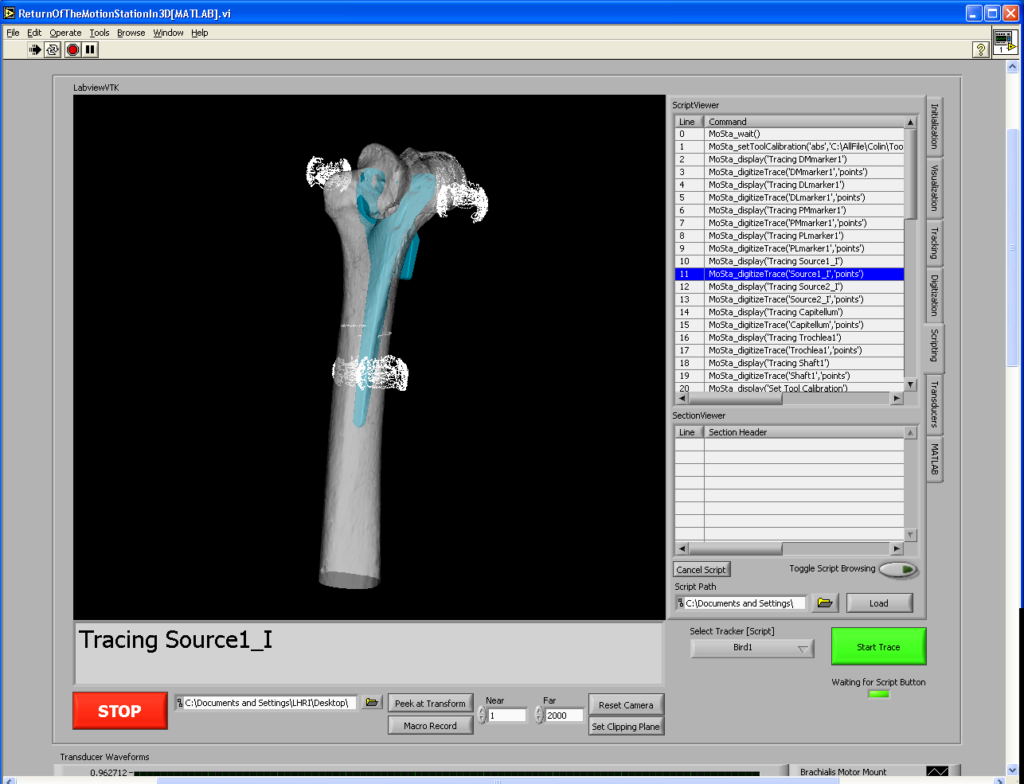Select line MoSta_digitizeTrace('PLmarker1','points')
Image resolution: width=1024 pixels, height=784 pixels.
[790, 248]
